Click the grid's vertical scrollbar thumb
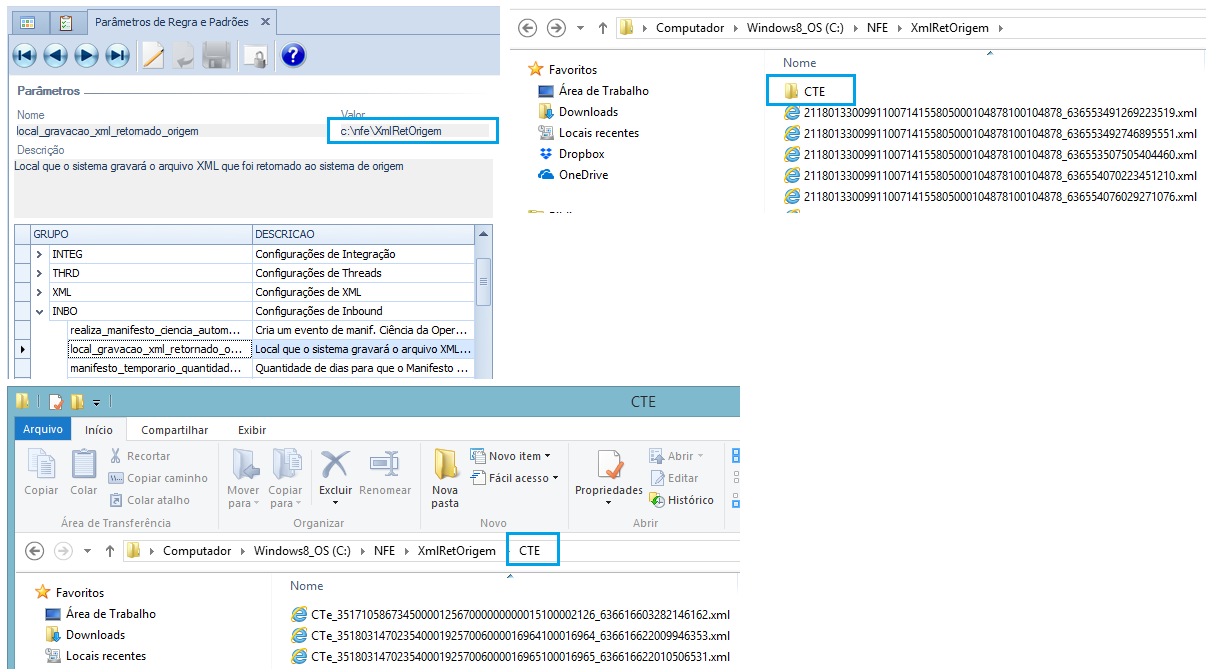Image resolution: width=1206 pixels, height=669 pixels. [484, 282]
